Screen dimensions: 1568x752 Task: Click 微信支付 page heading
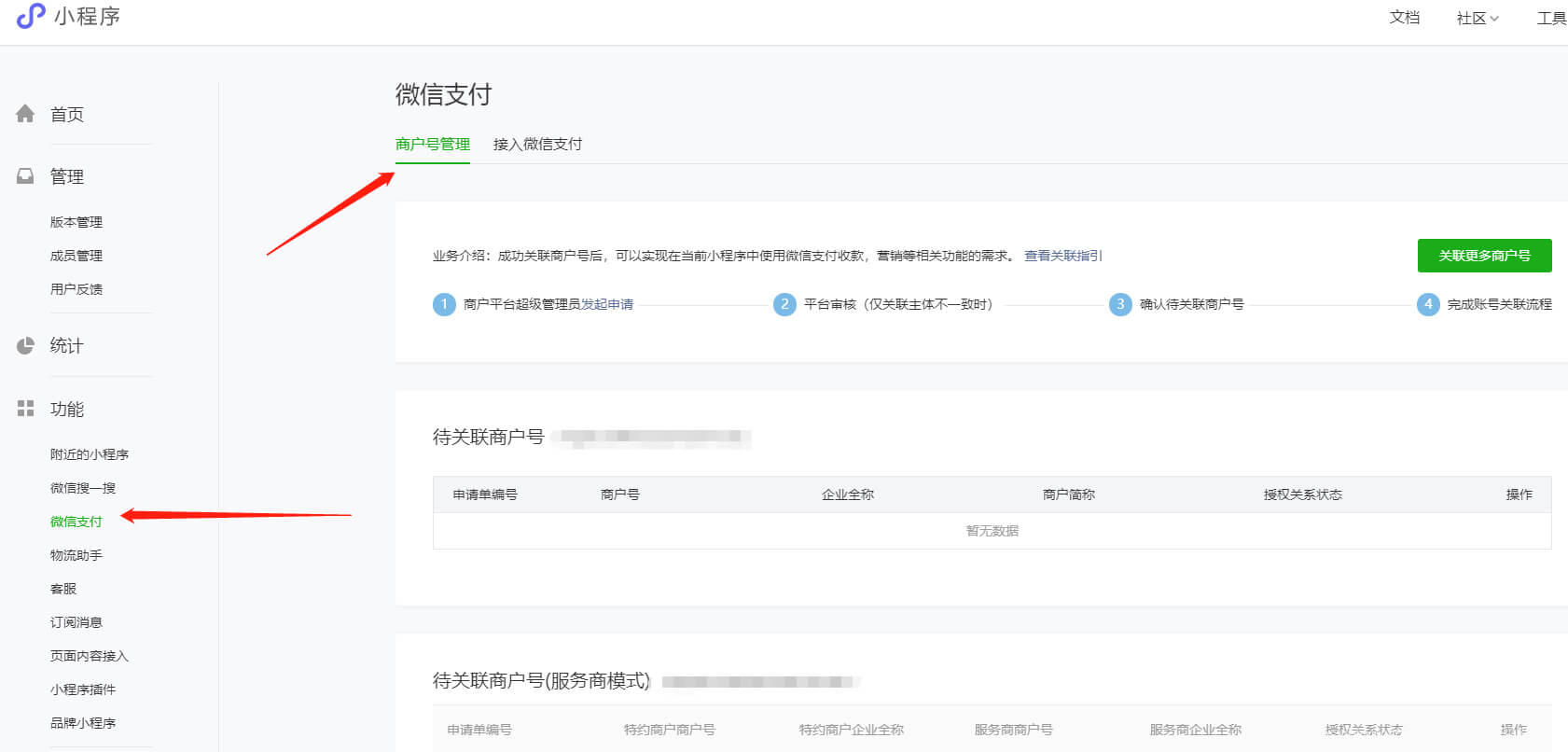pos(443,94)
